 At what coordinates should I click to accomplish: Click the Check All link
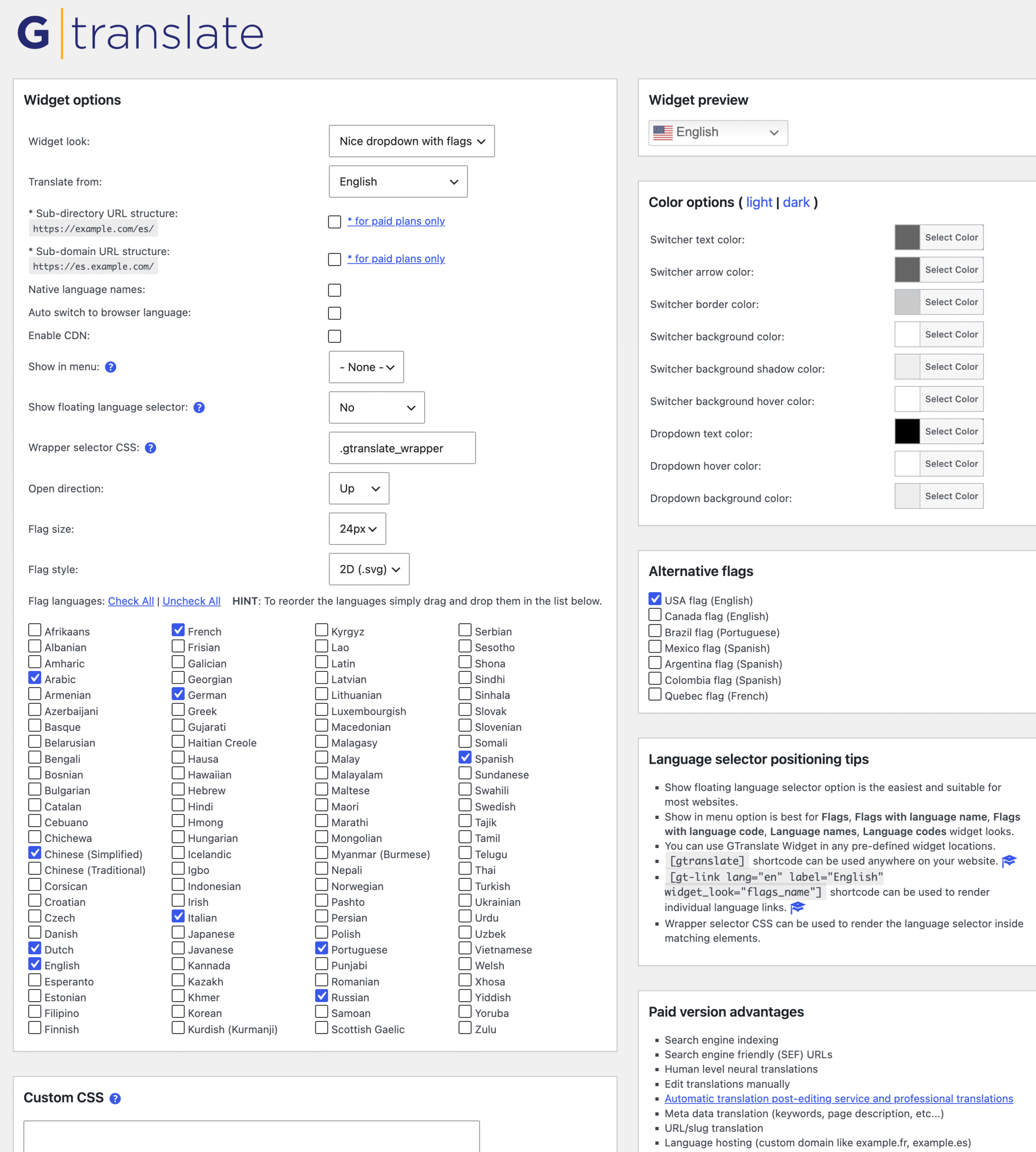point(131,601)
